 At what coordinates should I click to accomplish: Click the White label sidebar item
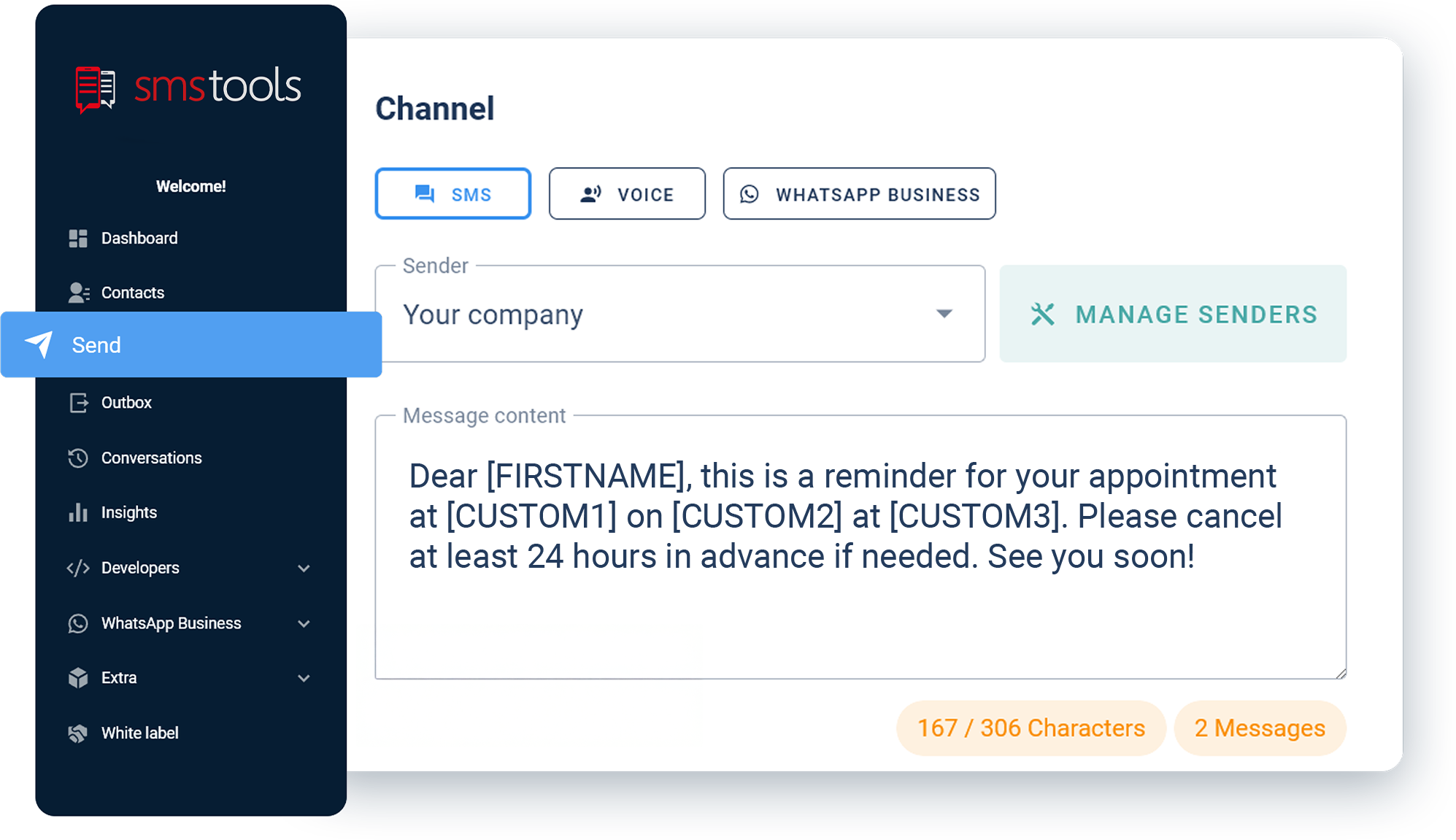point(139,731)
